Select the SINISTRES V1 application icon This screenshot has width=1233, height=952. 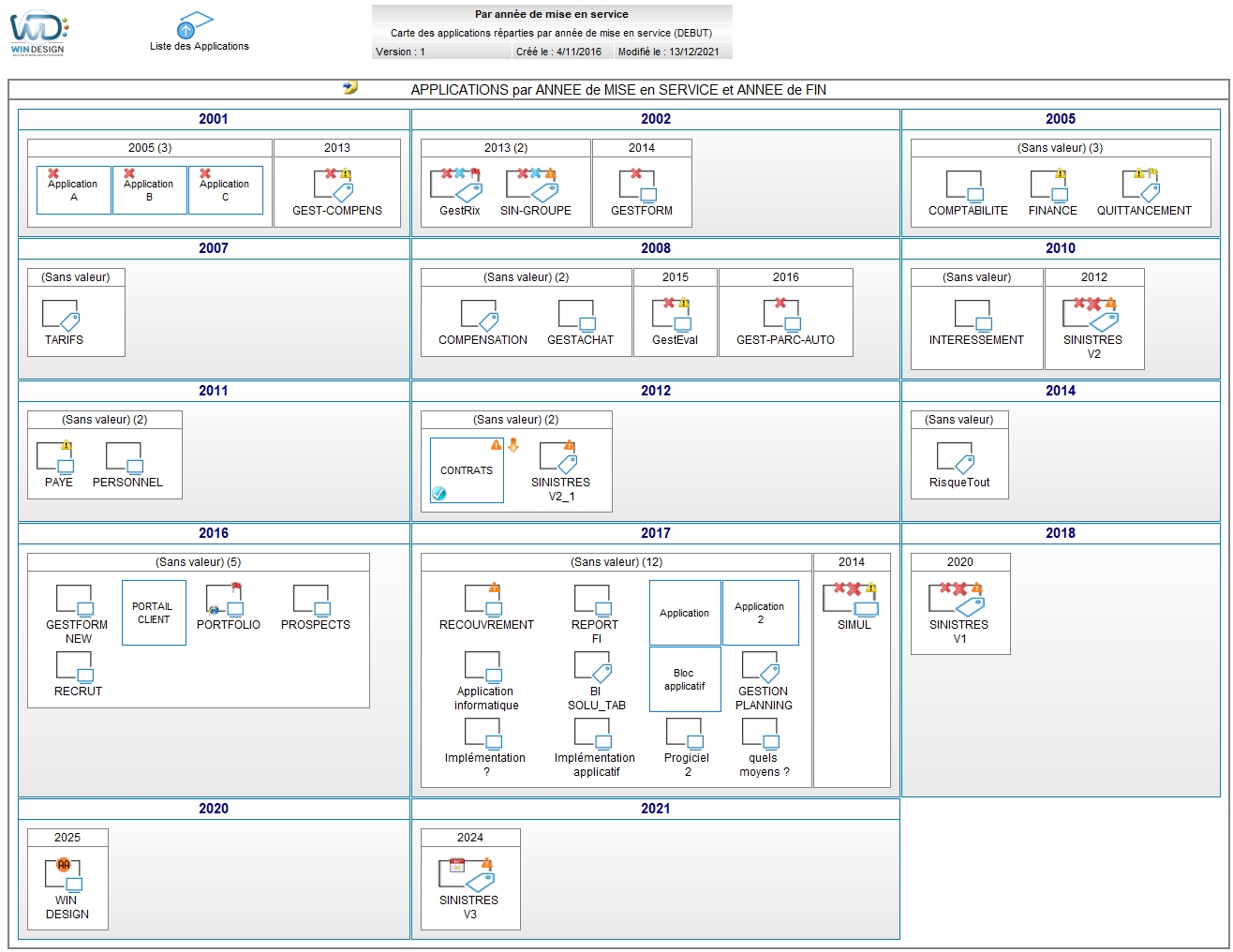click(x=958, y=600)
